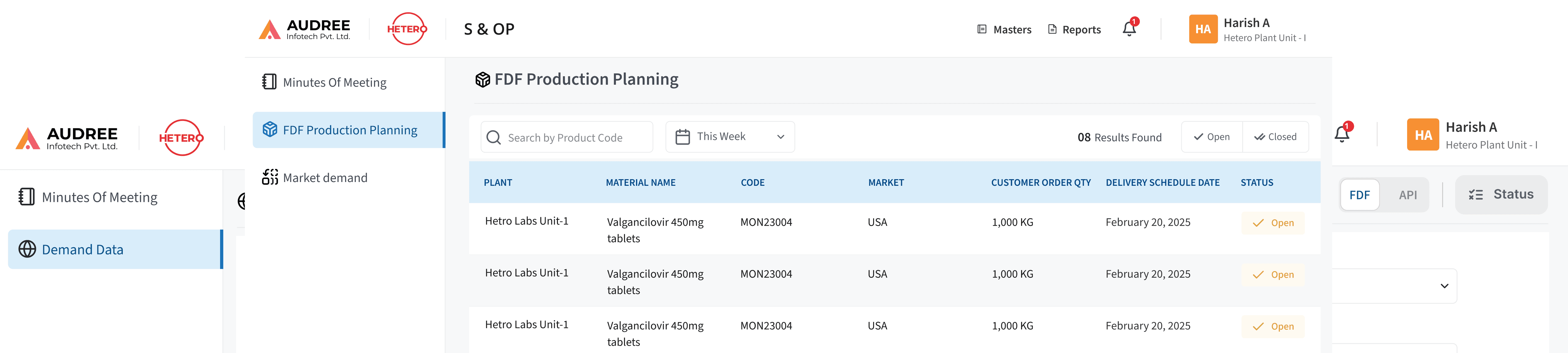
Task: Click the HA avatar in the center header
Action: 1203,29
